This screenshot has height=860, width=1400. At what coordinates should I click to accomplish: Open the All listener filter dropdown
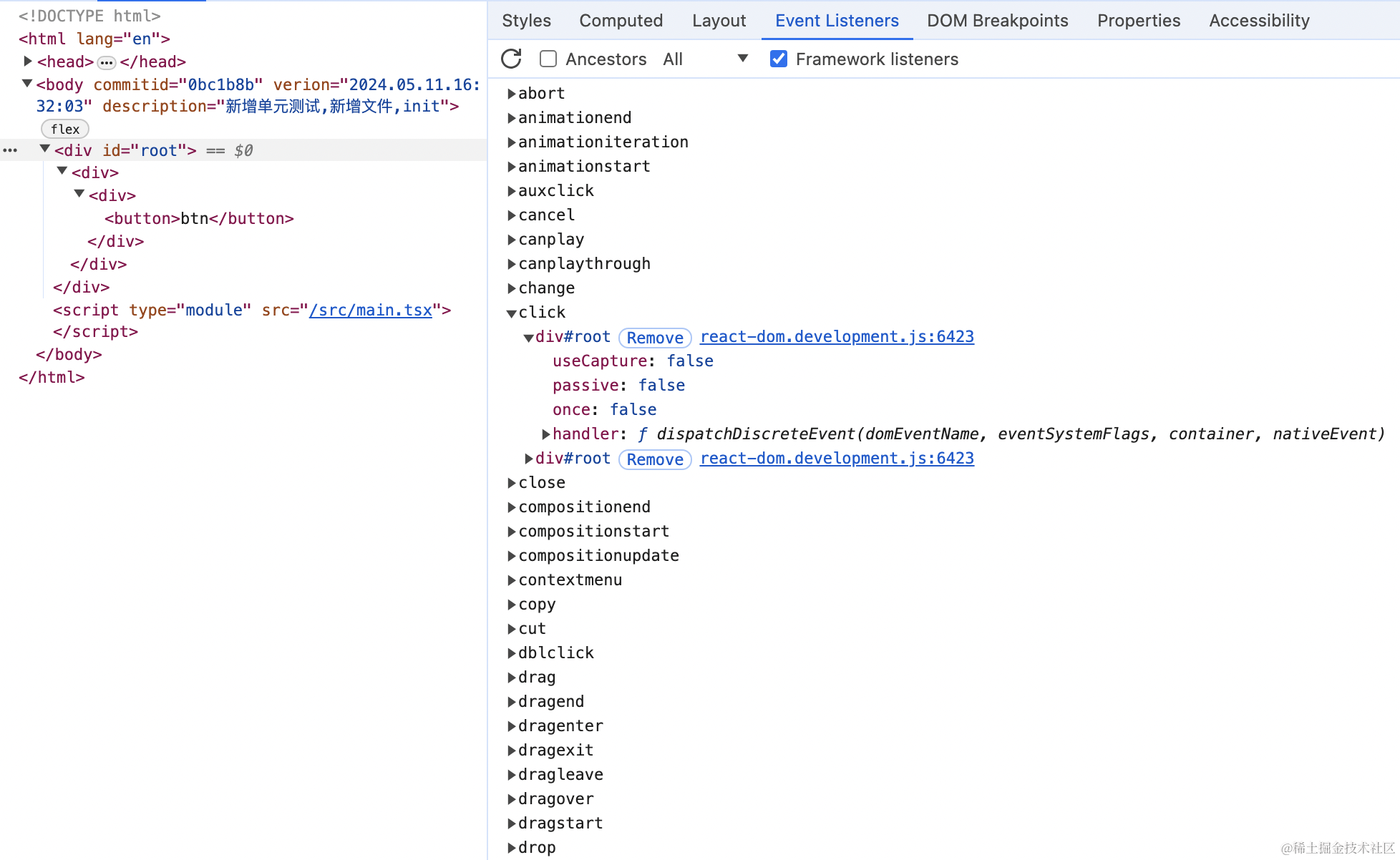click(705, 59)
